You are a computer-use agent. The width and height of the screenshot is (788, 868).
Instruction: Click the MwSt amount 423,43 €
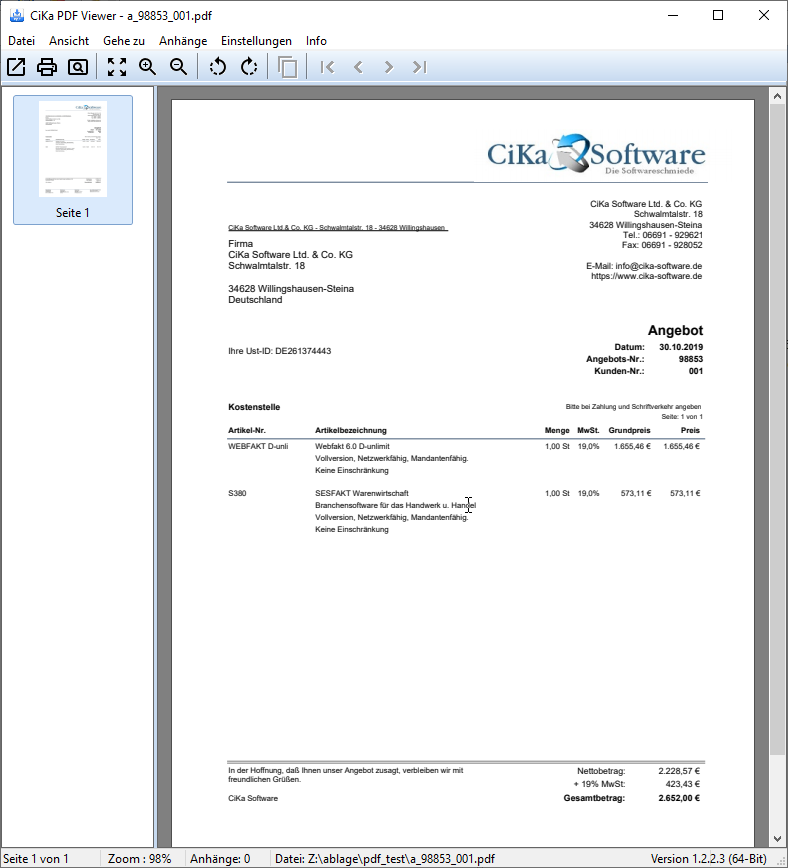pyautogui.click(x=682, y=784)
